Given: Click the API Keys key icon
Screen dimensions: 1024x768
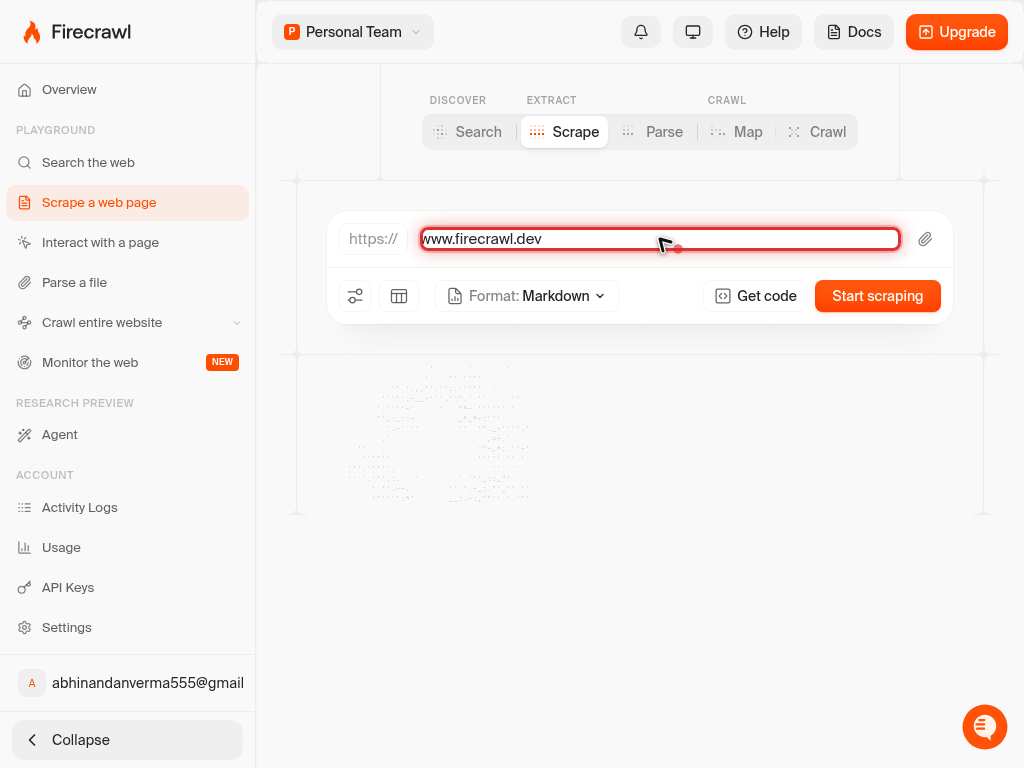Looking at the screenshot, I should [24, 588].
